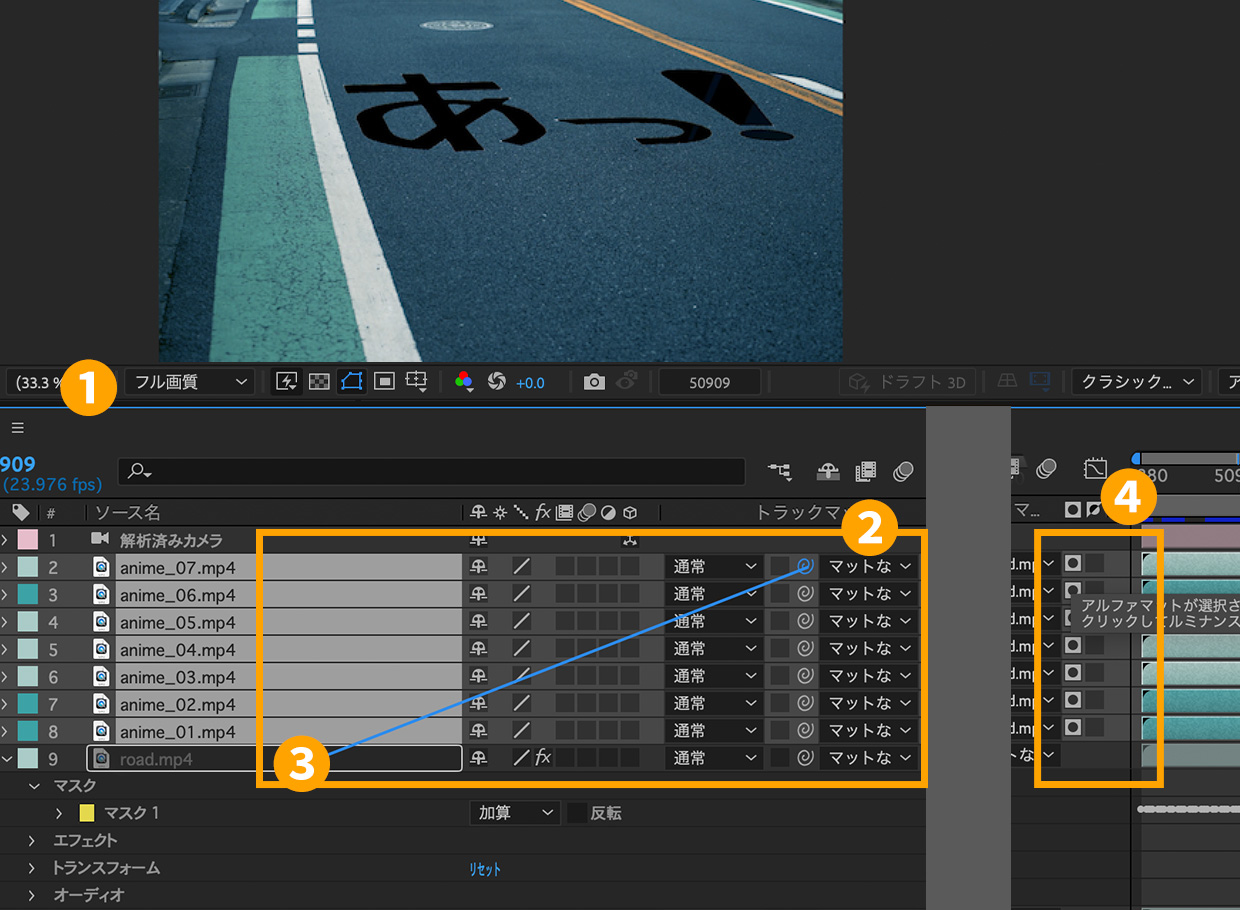The image size is (1240, 910).
Task: Take a snapshot with the camera icon
Action: (x=594, y=382)
